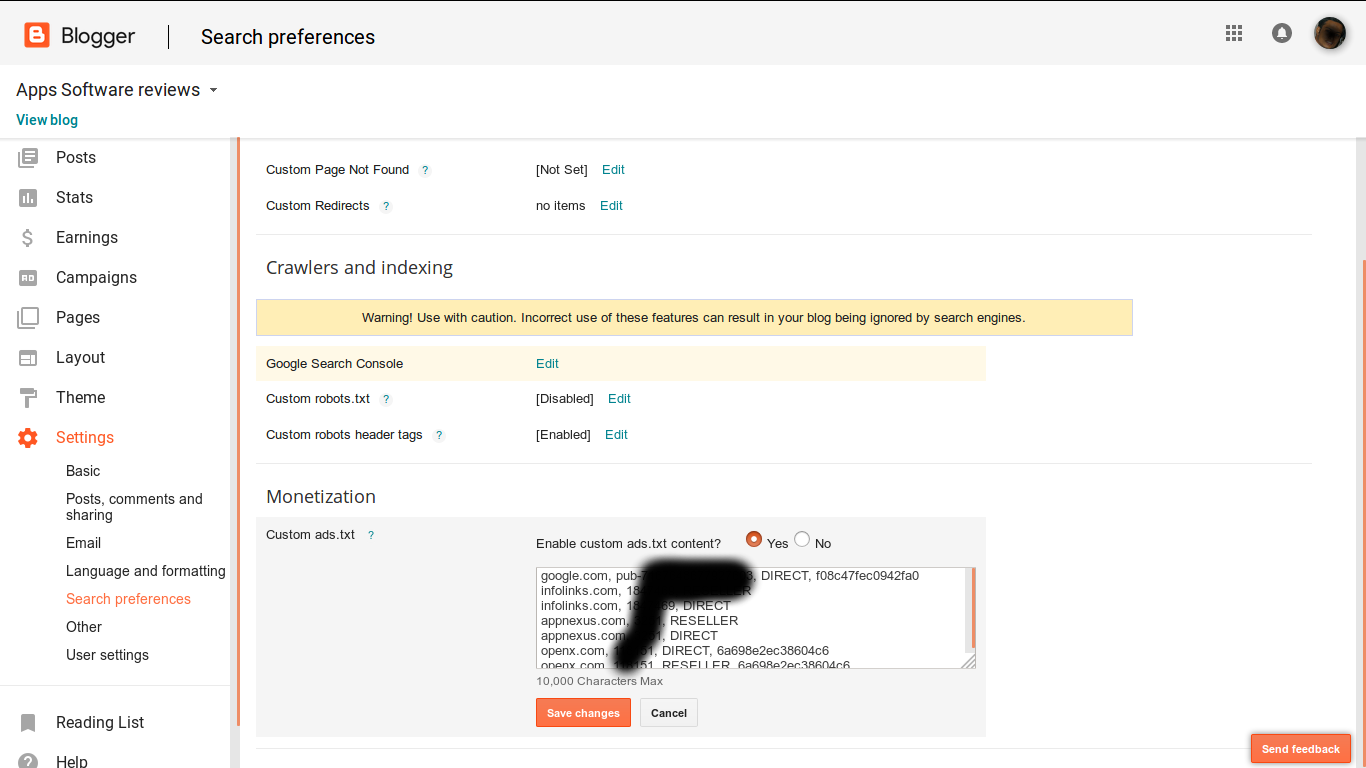Show help for Custom robots header tags
The width and height of the screenshot is (1366, 768).
(x=439, y=435)
